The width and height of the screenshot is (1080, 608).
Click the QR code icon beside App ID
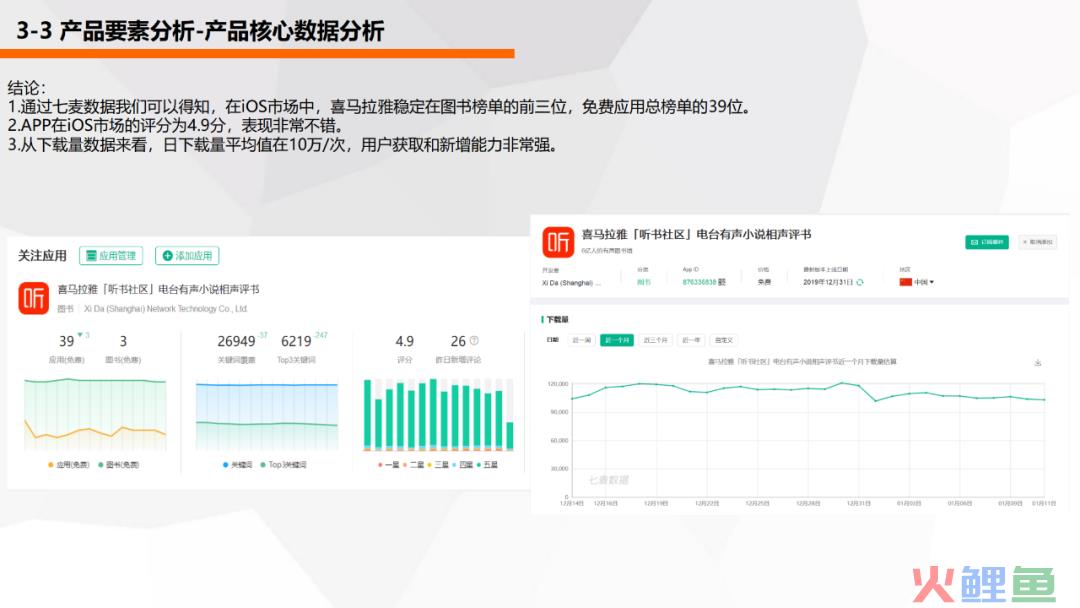722,282
